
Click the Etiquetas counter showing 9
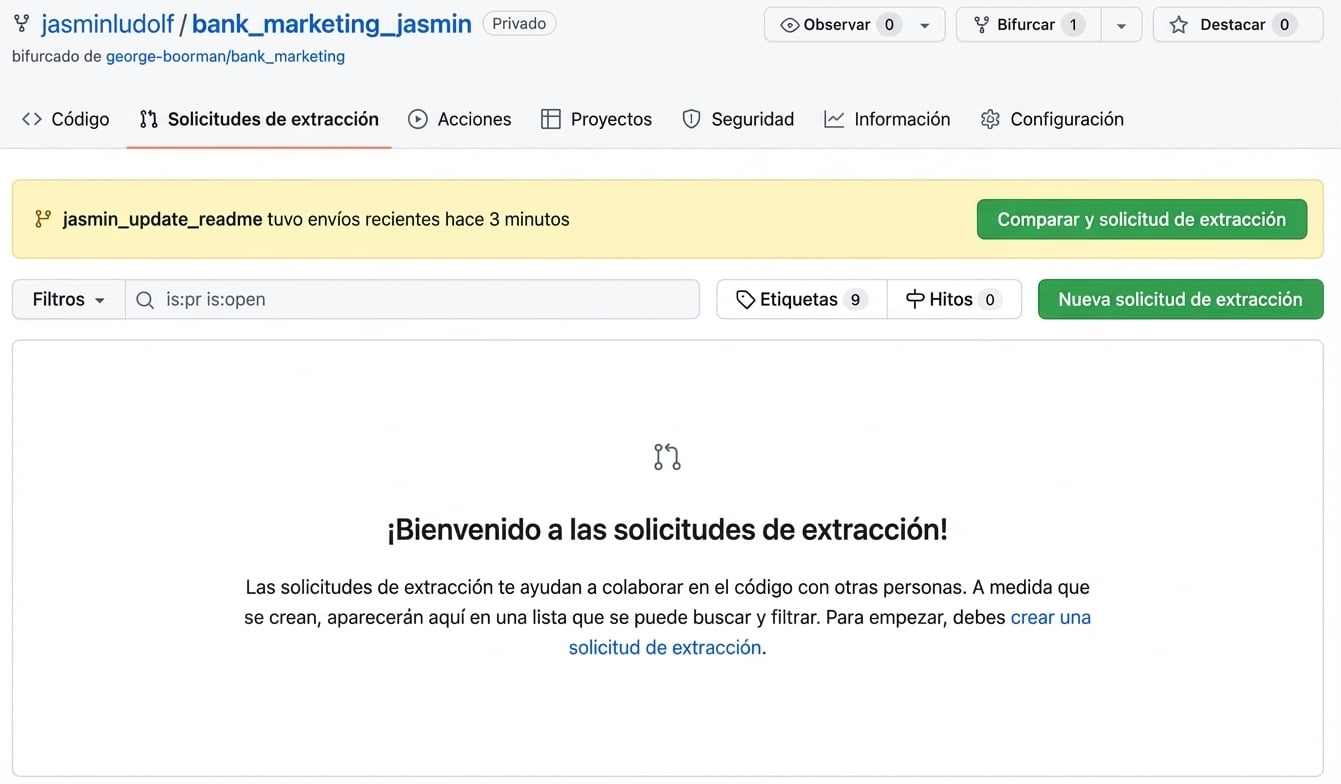point(855,299)
